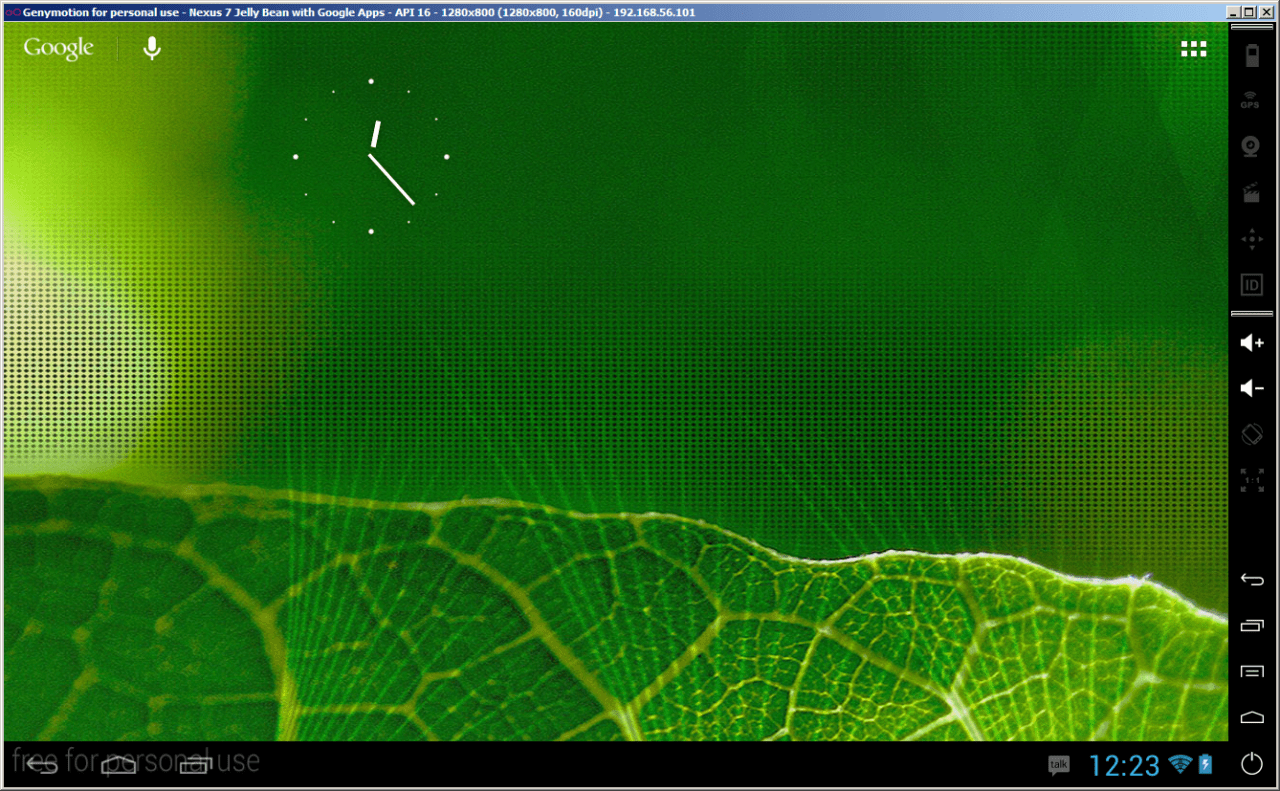Open the analog clock widget
The width and height of the screenshot is (1280, 791).
point(371,157)
